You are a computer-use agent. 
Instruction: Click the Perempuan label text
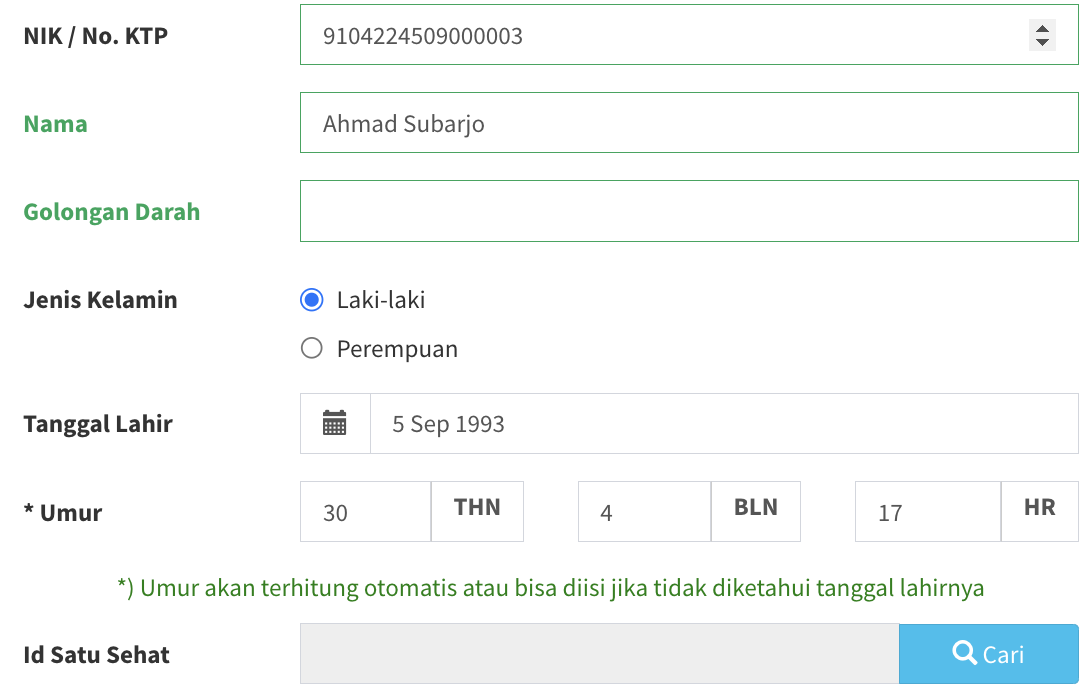397,349
